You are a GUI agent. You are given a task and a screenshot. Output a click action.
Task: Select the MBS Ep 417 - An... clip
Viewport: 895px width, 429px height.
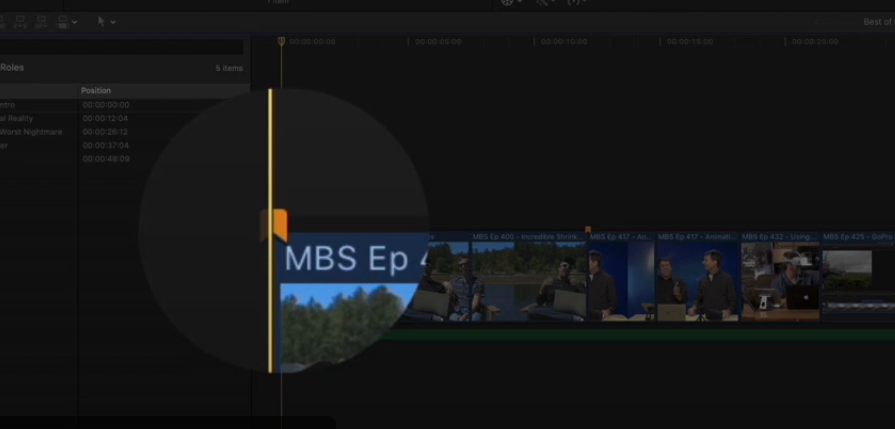(x=622, y=277)
